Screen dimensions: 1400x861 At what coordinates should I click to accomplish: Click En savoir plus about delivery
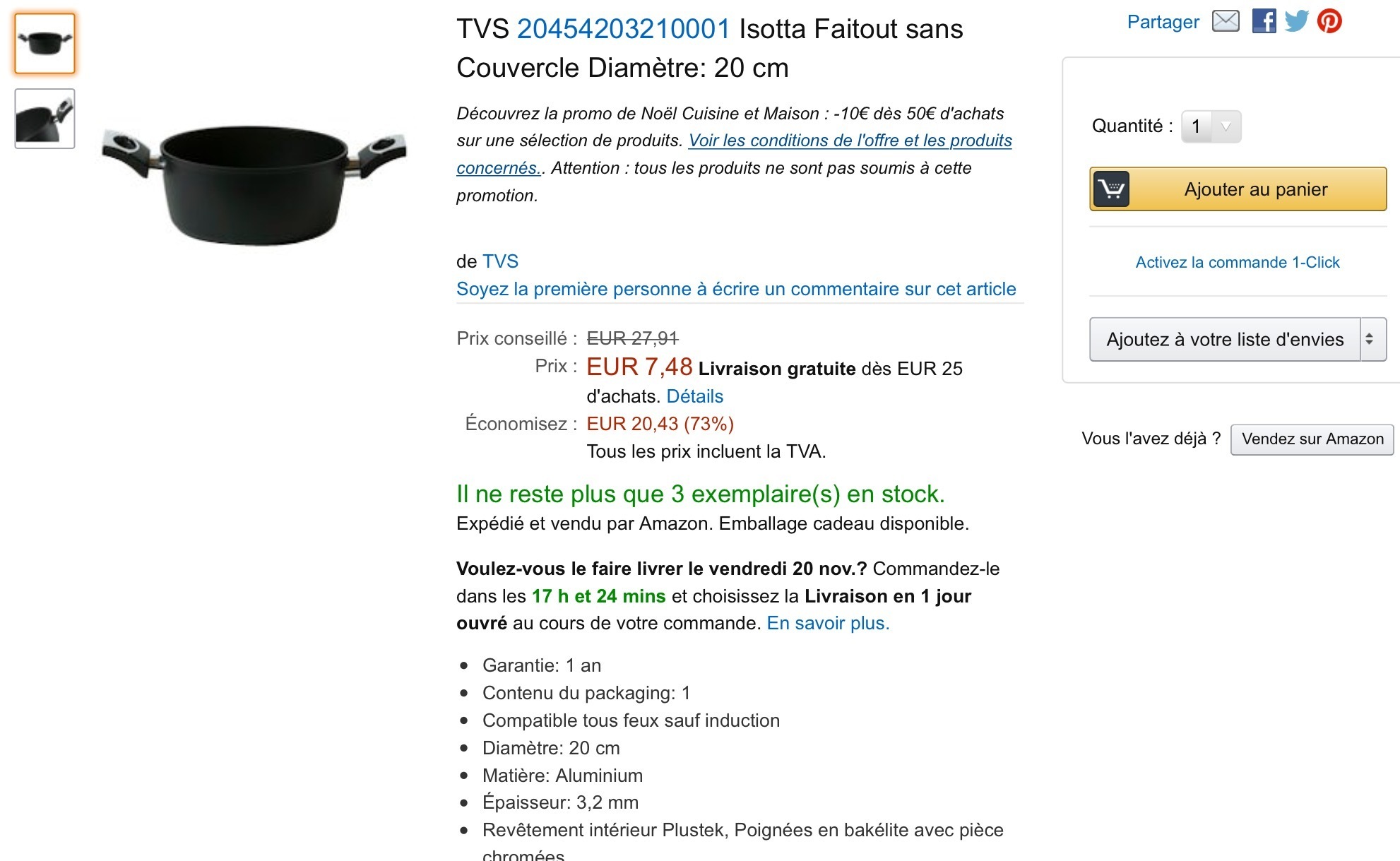pyautogui.click(x=828, y=623)
